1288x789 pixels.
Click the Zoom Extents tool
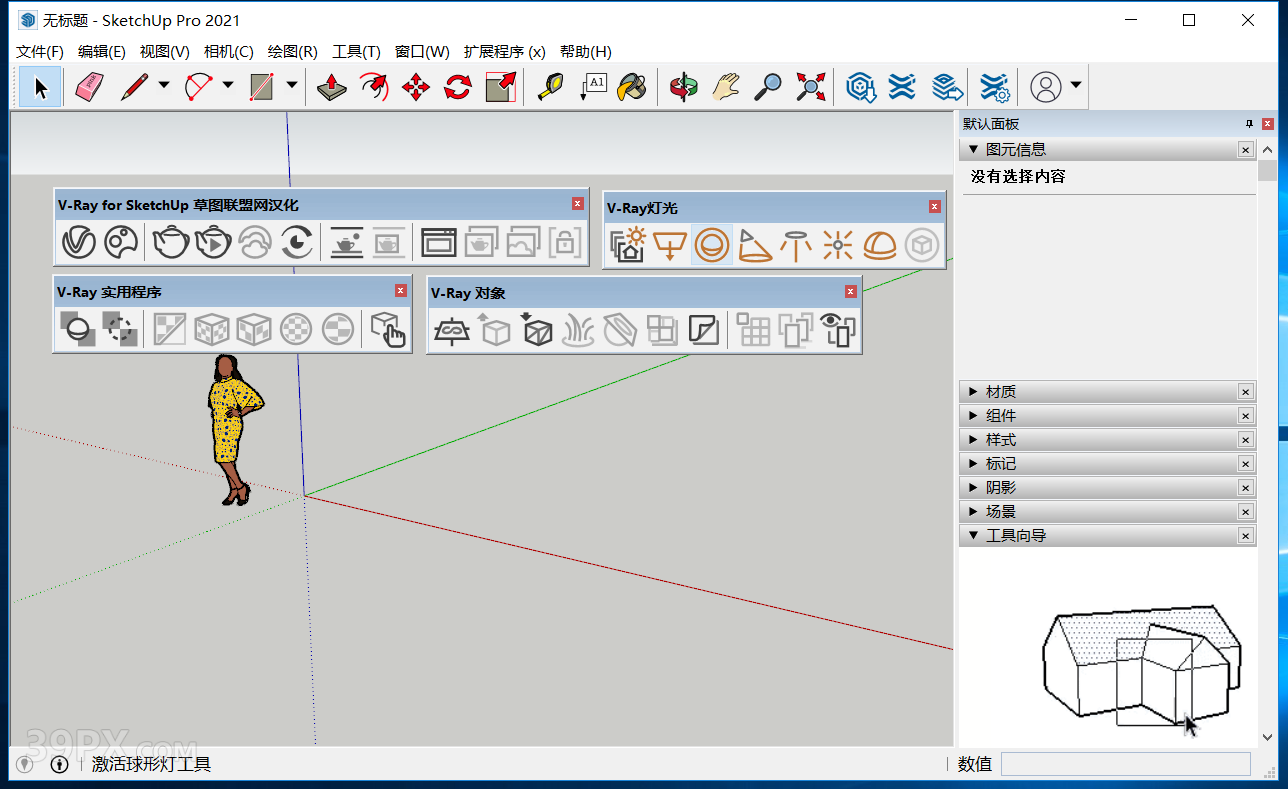coord(810,87)
